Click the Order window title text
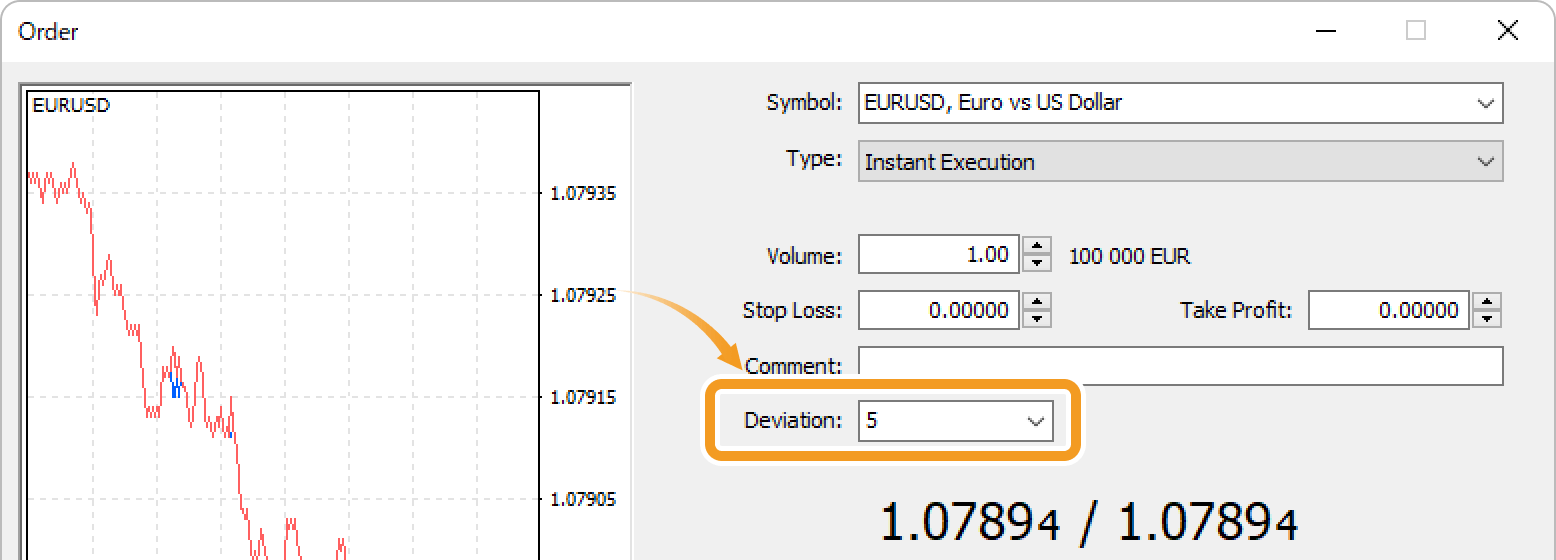 (x=49, y=32)
